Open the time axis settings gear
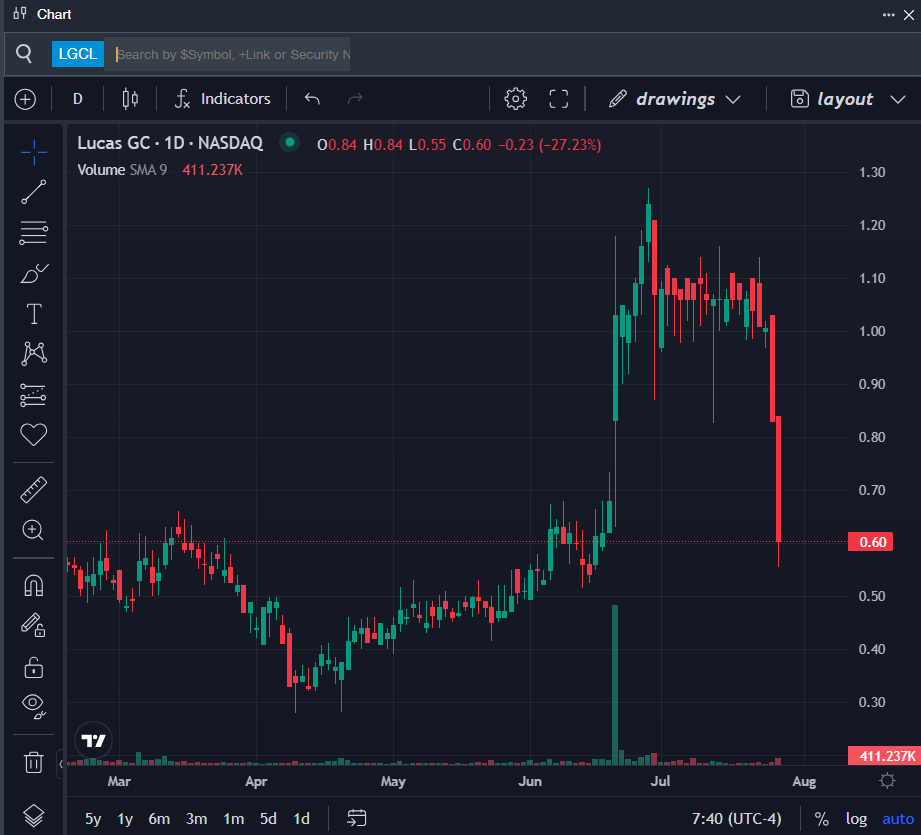 tap(887, 780)
